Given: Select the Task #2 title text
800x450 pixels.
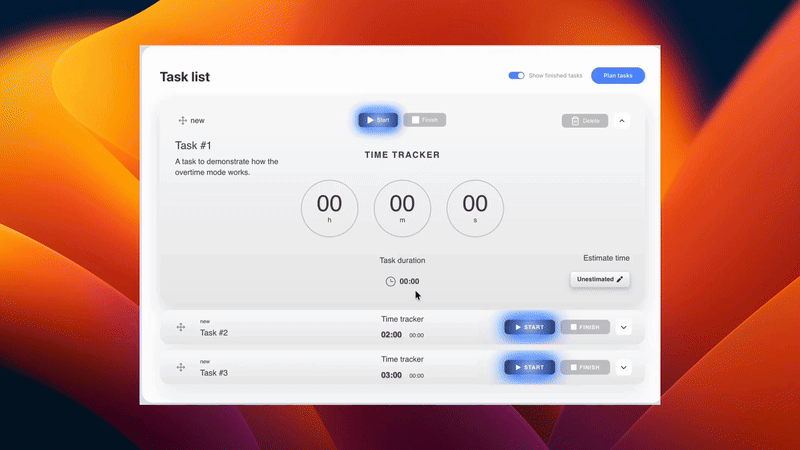Looking at the screenshot, I should point(215,333).
